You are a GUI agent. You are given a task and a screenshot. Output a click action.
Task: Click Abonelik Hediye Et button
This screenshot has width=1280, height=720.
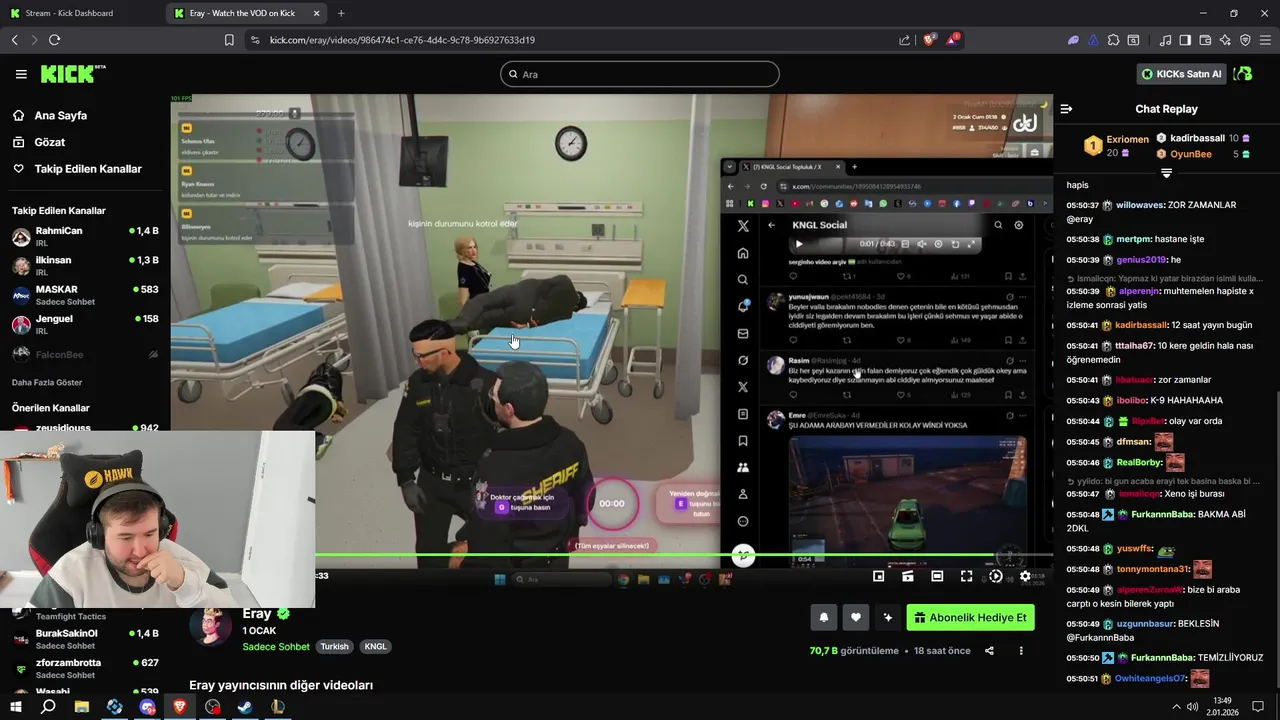[970, 618]
